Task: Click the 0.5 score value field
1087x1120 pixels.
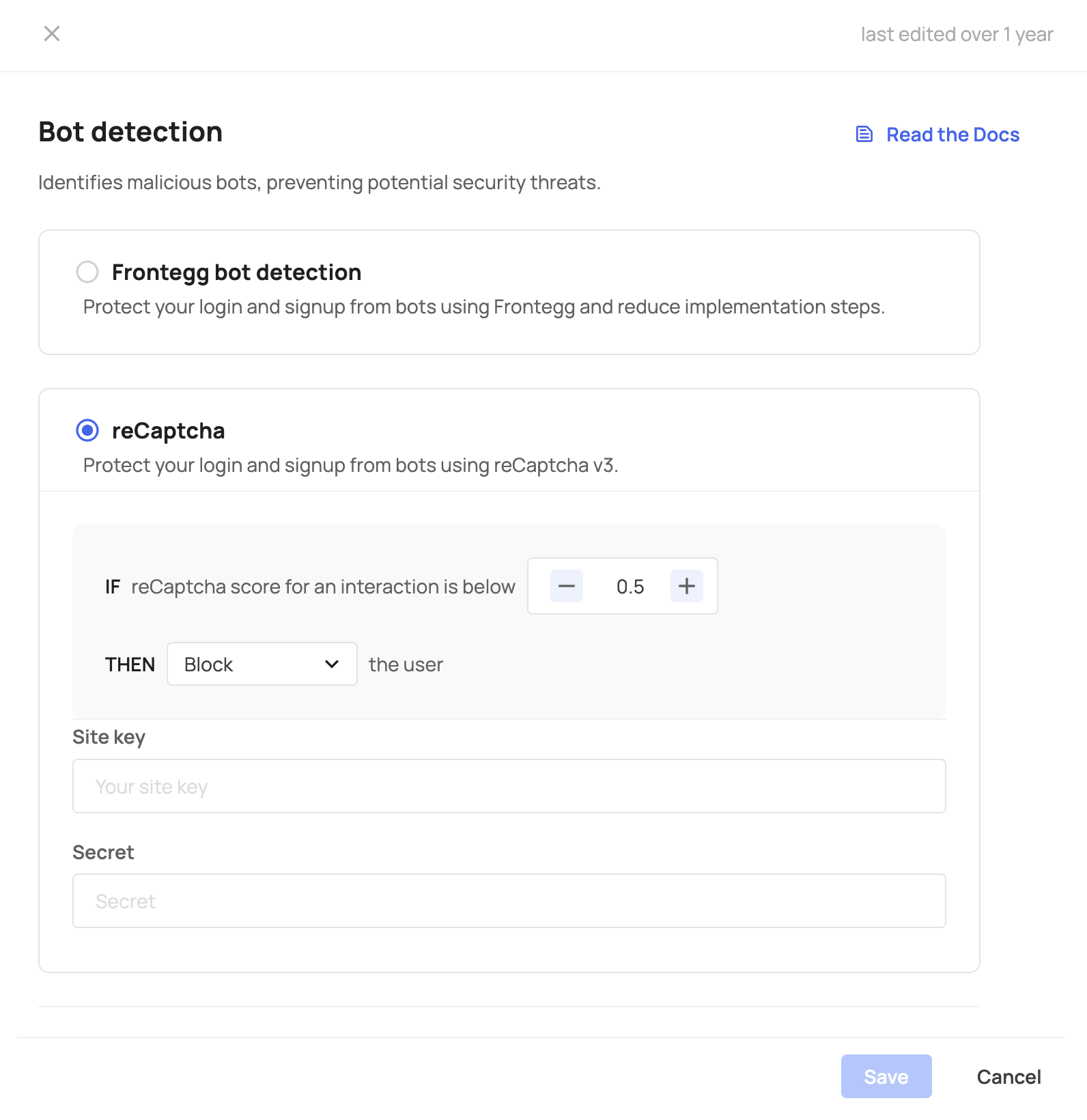Action: pos(630,587)
